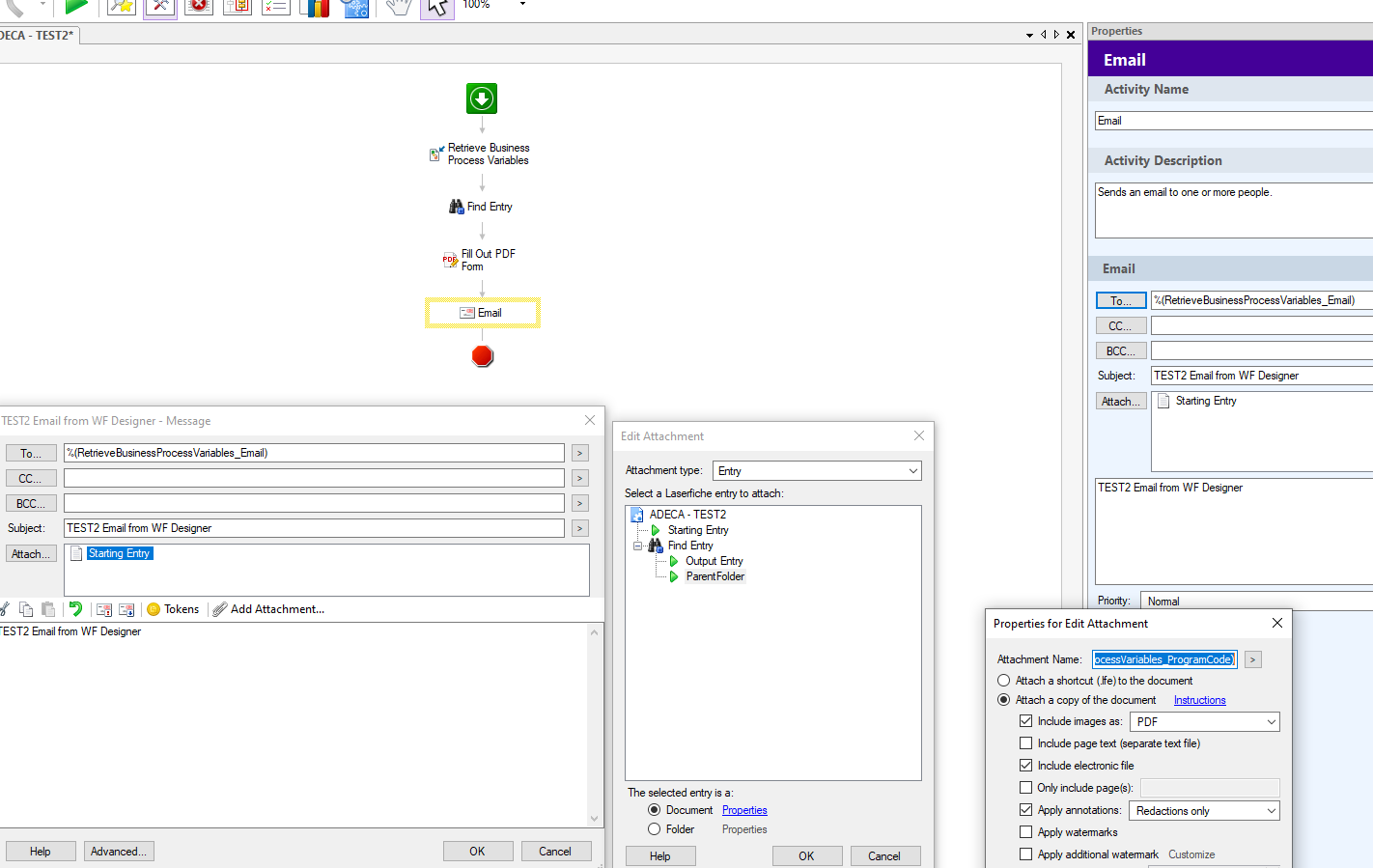The height and width of the screenshot is (868, 1373).
Task: Click the copy icon in message toolbar
Action: [26, 609]
